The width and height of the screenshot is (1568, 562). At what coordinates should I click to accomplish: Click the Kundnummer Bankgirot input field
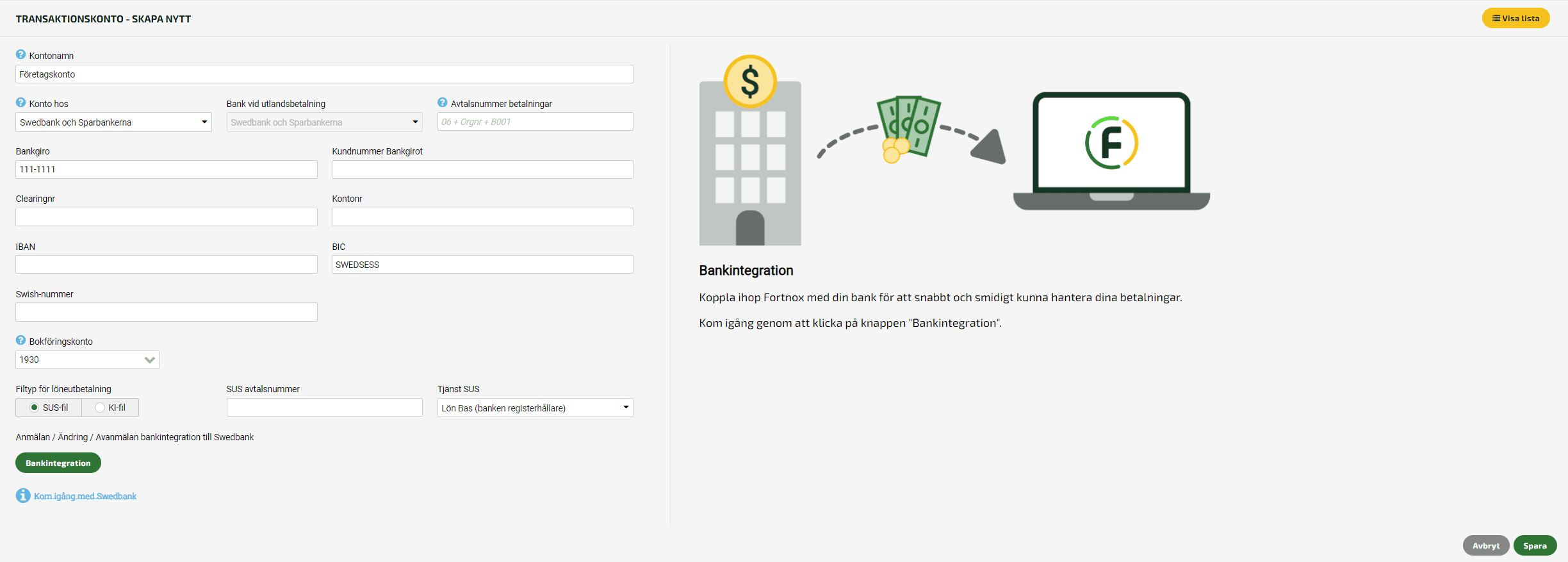(482, 169)
